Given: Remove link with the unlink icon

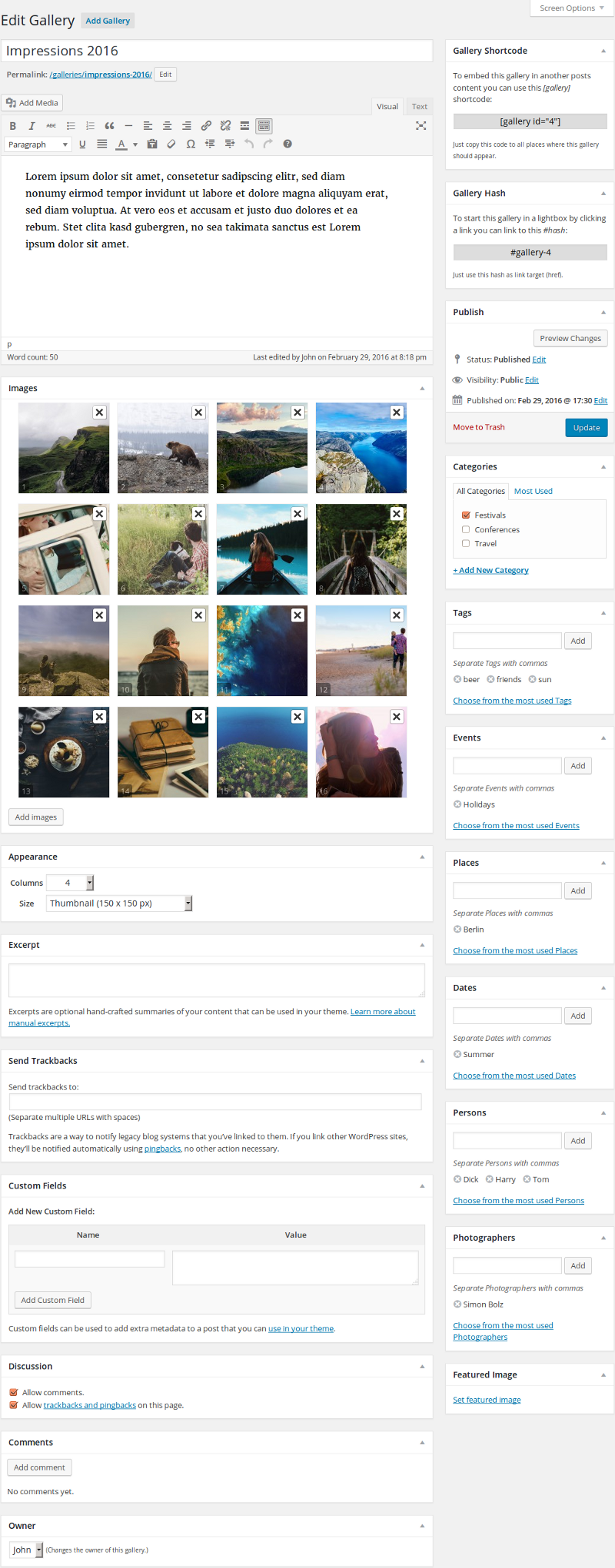Looking at the screenshot, I should pos(225,126).
